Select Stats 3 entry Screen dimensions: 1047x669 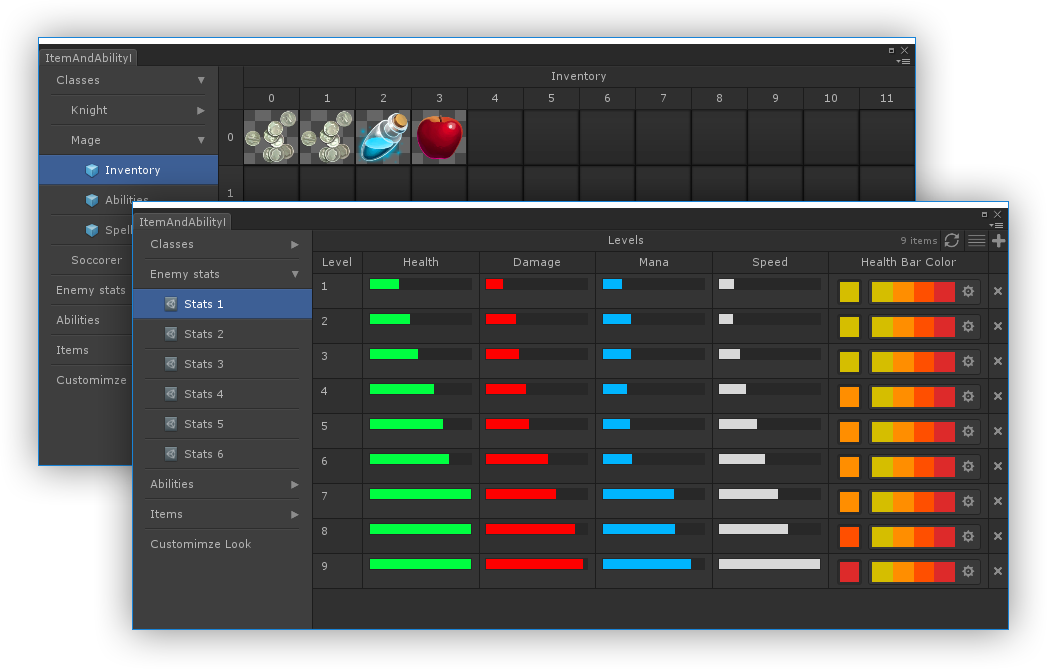(x=222, y=364)
